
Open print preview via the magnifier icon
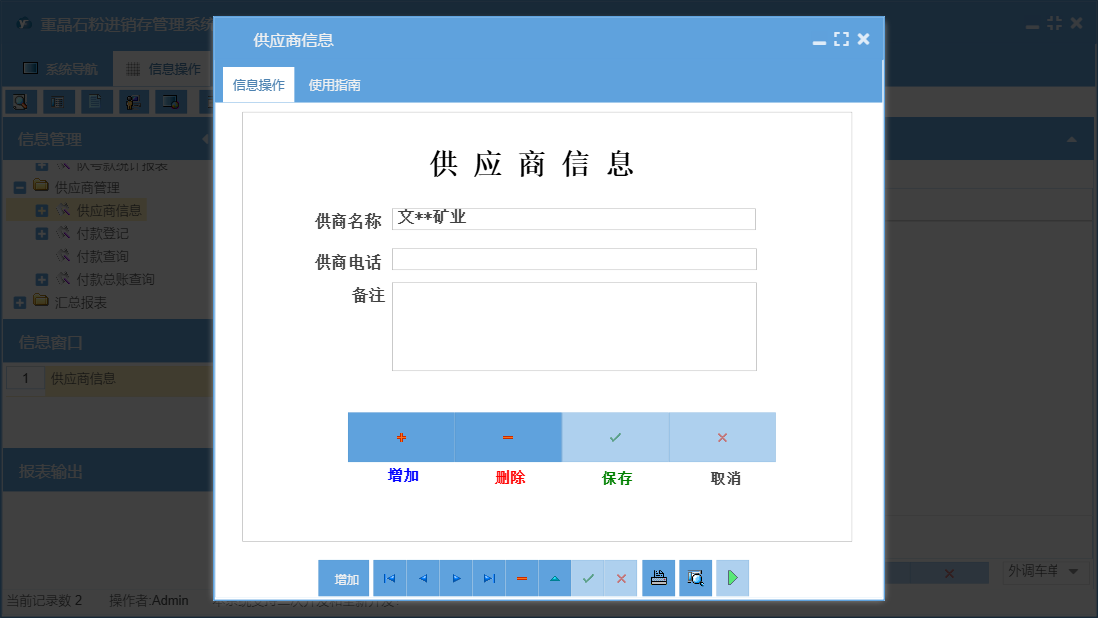pyautogui.click(x=695, y=578)
